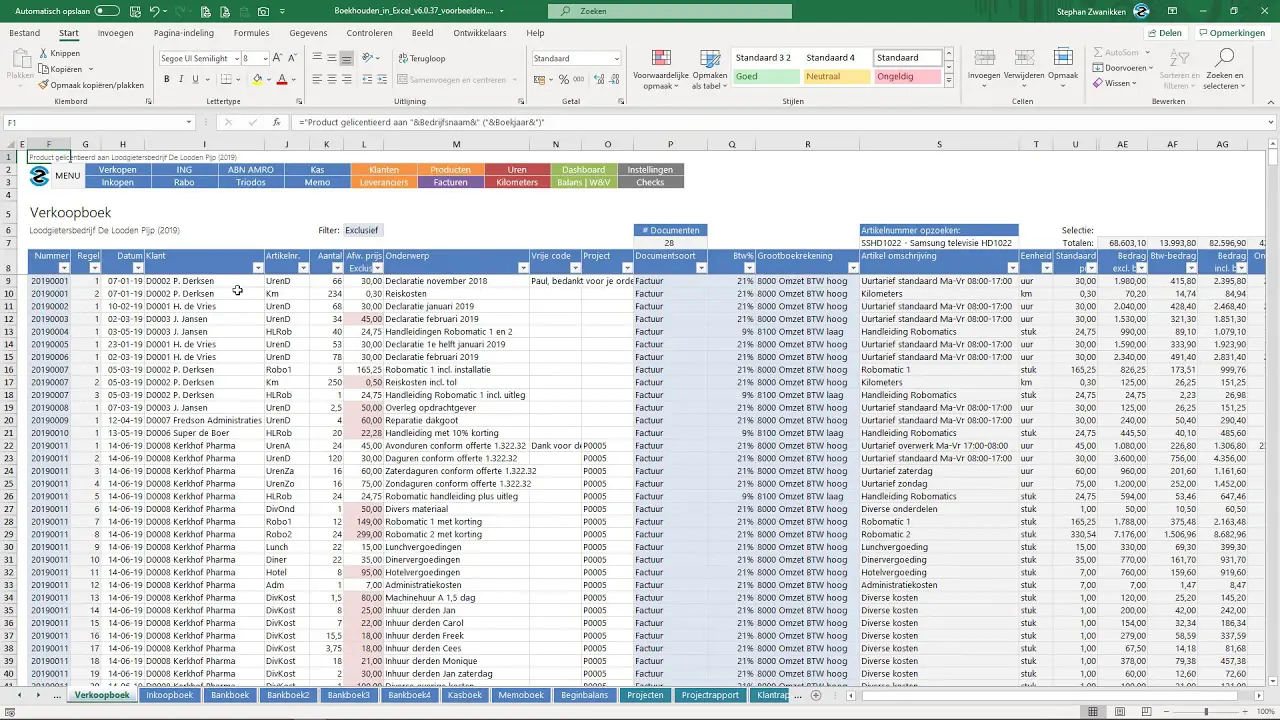This screenshot has height=720, width=1280.
Task: Toggle bold formatting
Action: pyautogui.click(x=167, y=78)
